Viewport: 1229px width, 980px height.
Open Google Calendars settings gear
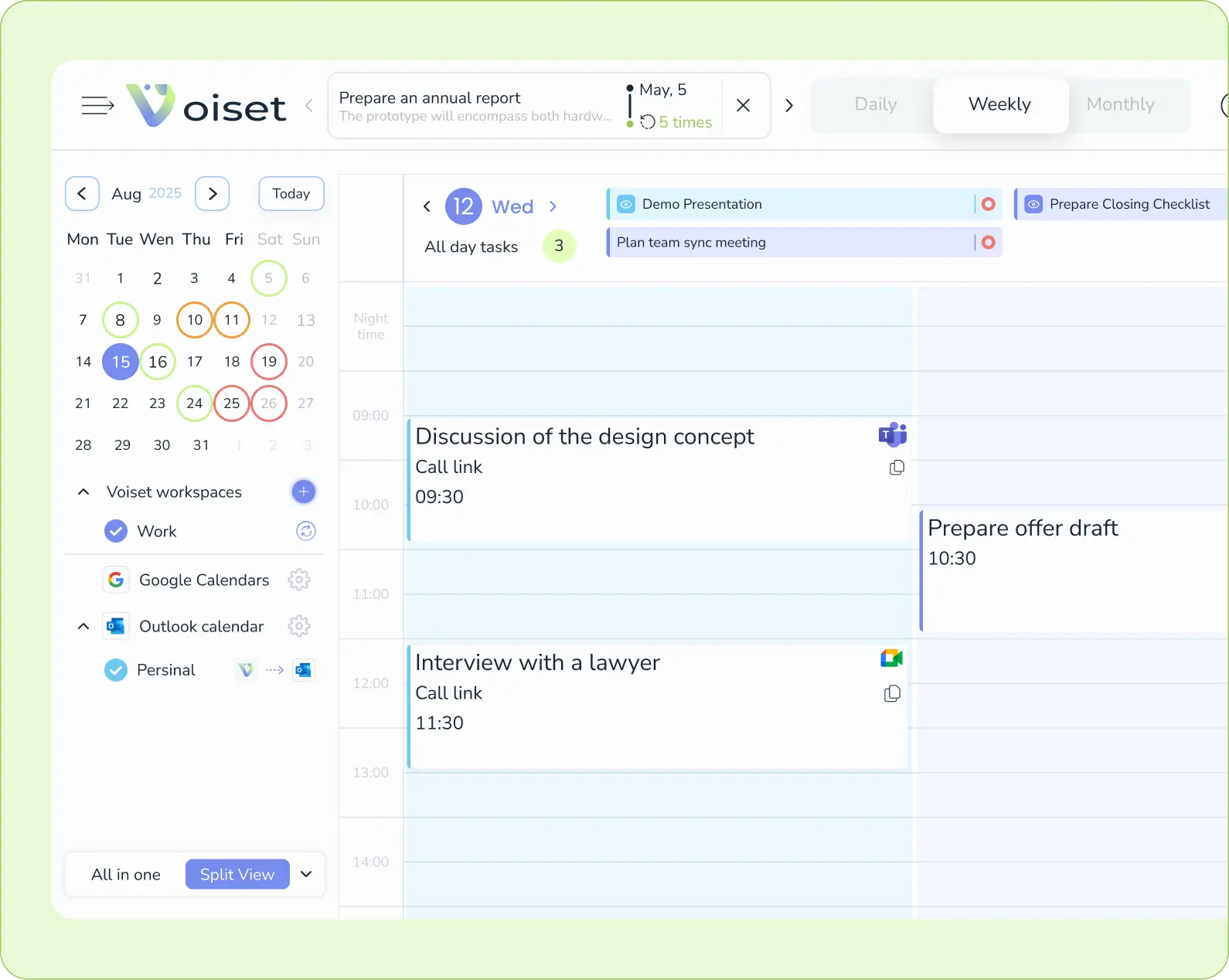299,580
